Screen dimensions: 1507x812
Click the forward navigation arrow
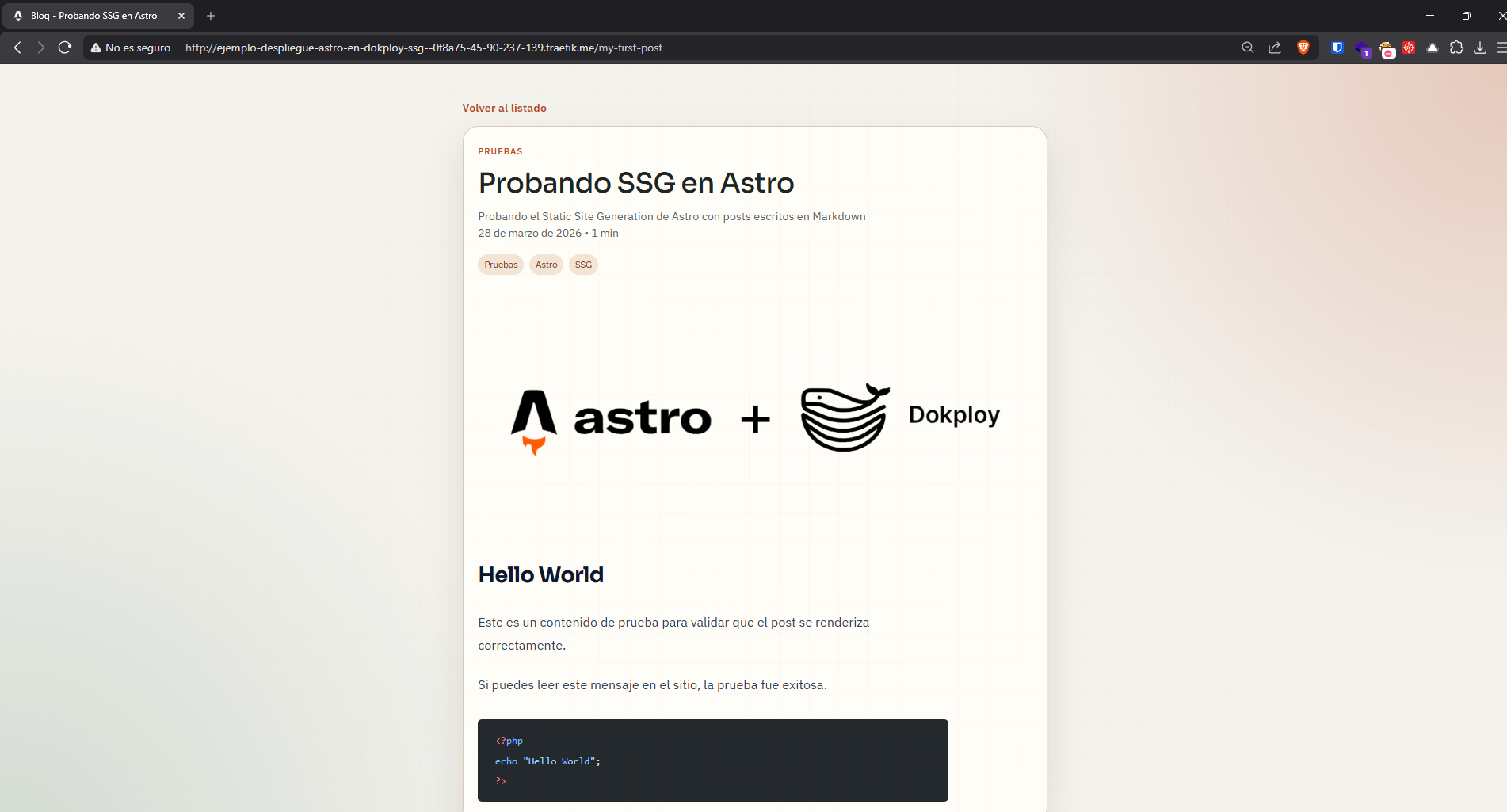coord(40,48)
